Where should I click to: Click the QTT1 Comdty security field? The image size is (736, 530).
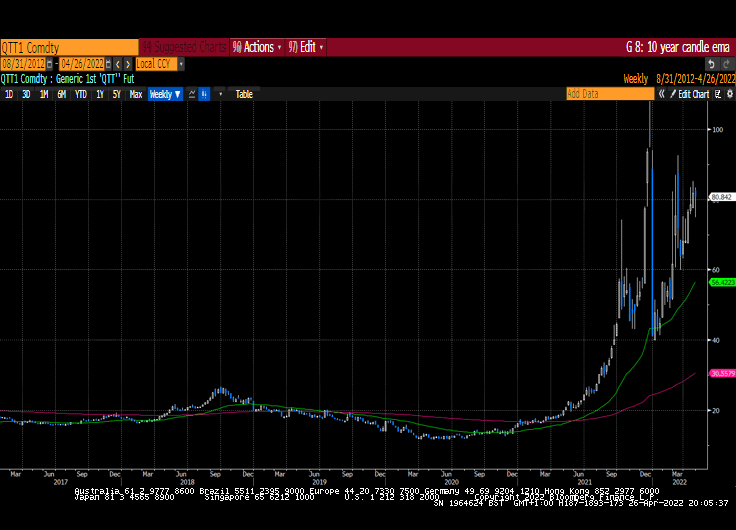click(69, 47)
